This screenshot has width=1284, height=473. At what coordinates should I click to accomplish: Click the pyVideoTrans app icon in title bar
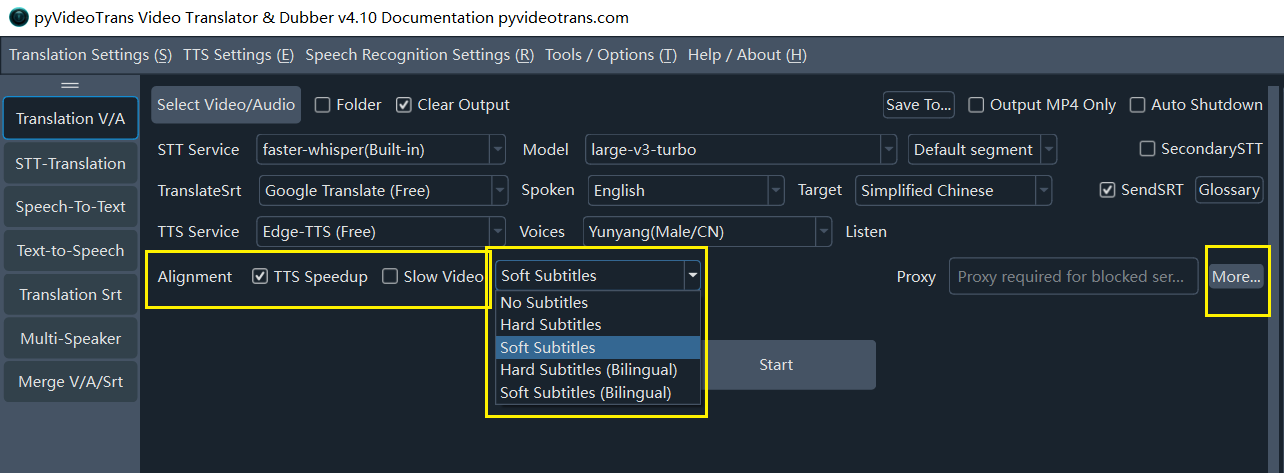17,18
